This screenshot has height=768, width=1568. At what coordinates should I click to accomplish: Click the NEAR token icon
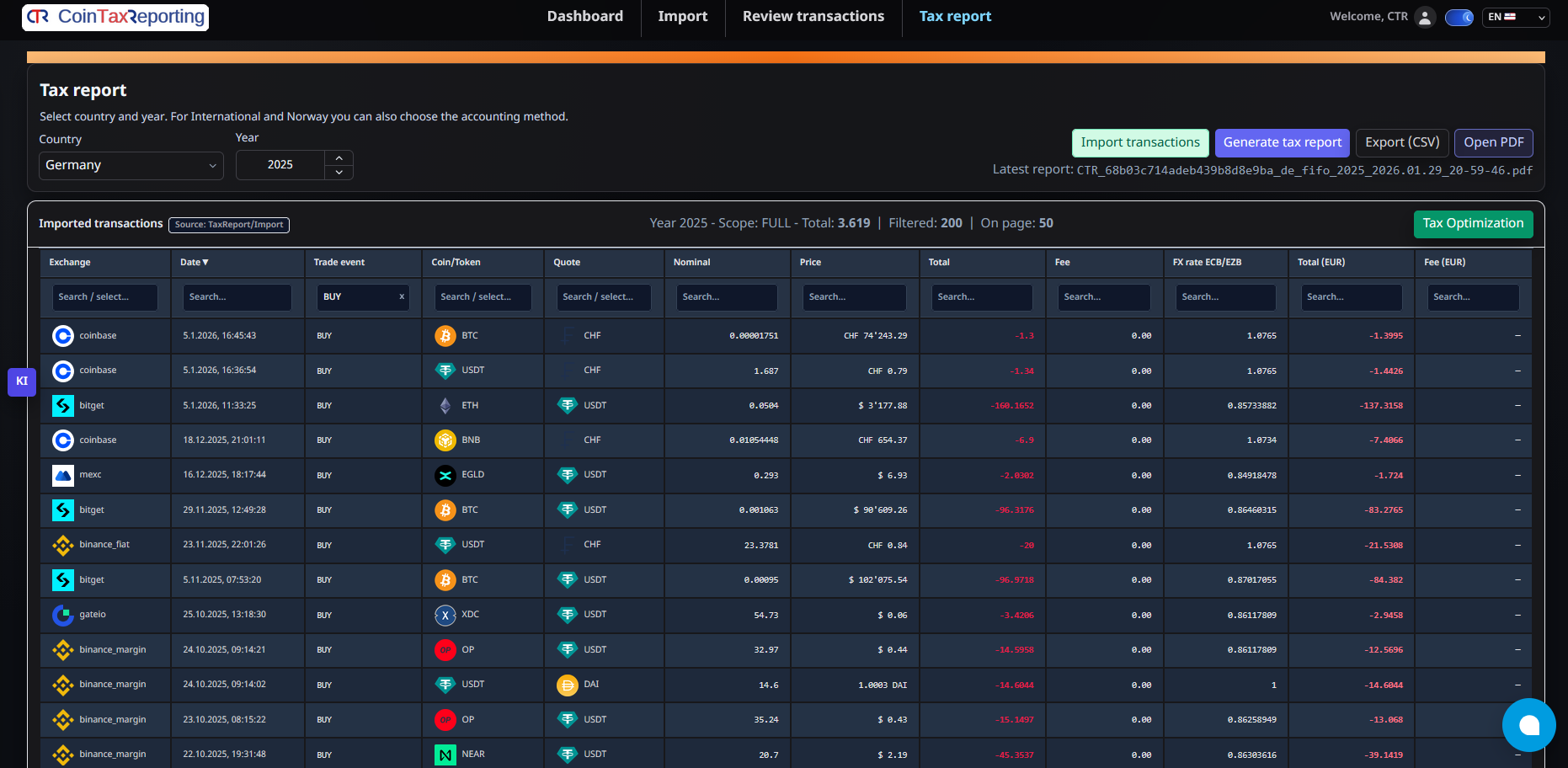point(445,755)
